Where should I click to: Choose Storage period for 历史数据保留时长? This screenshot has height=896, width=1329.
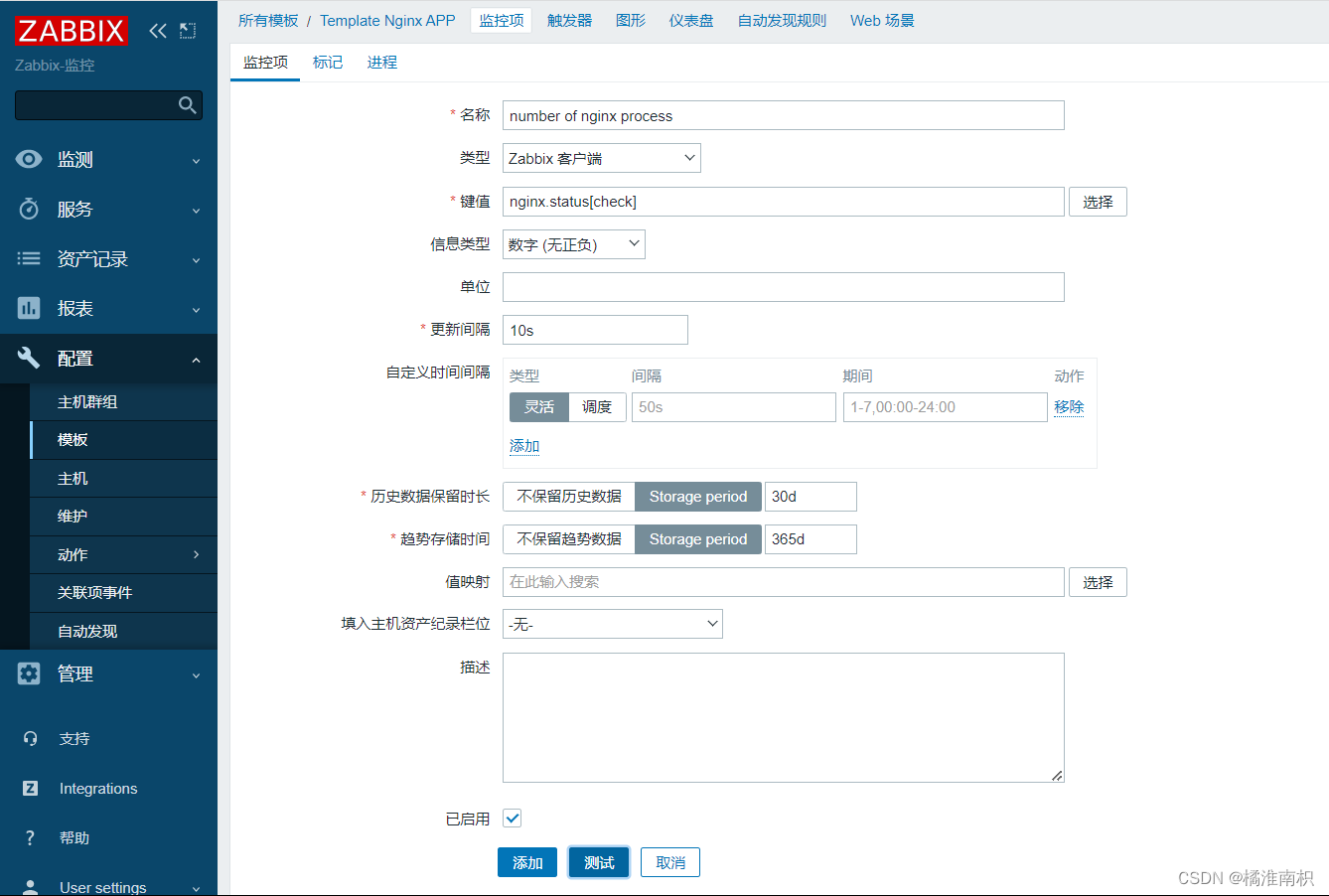(698, 497)
